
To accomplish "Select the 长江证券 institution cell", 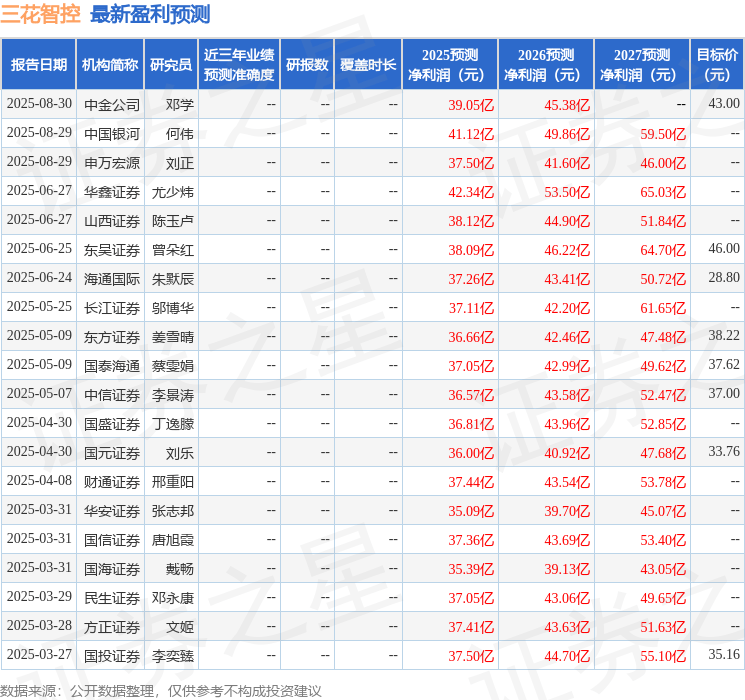I will point(112,307).
